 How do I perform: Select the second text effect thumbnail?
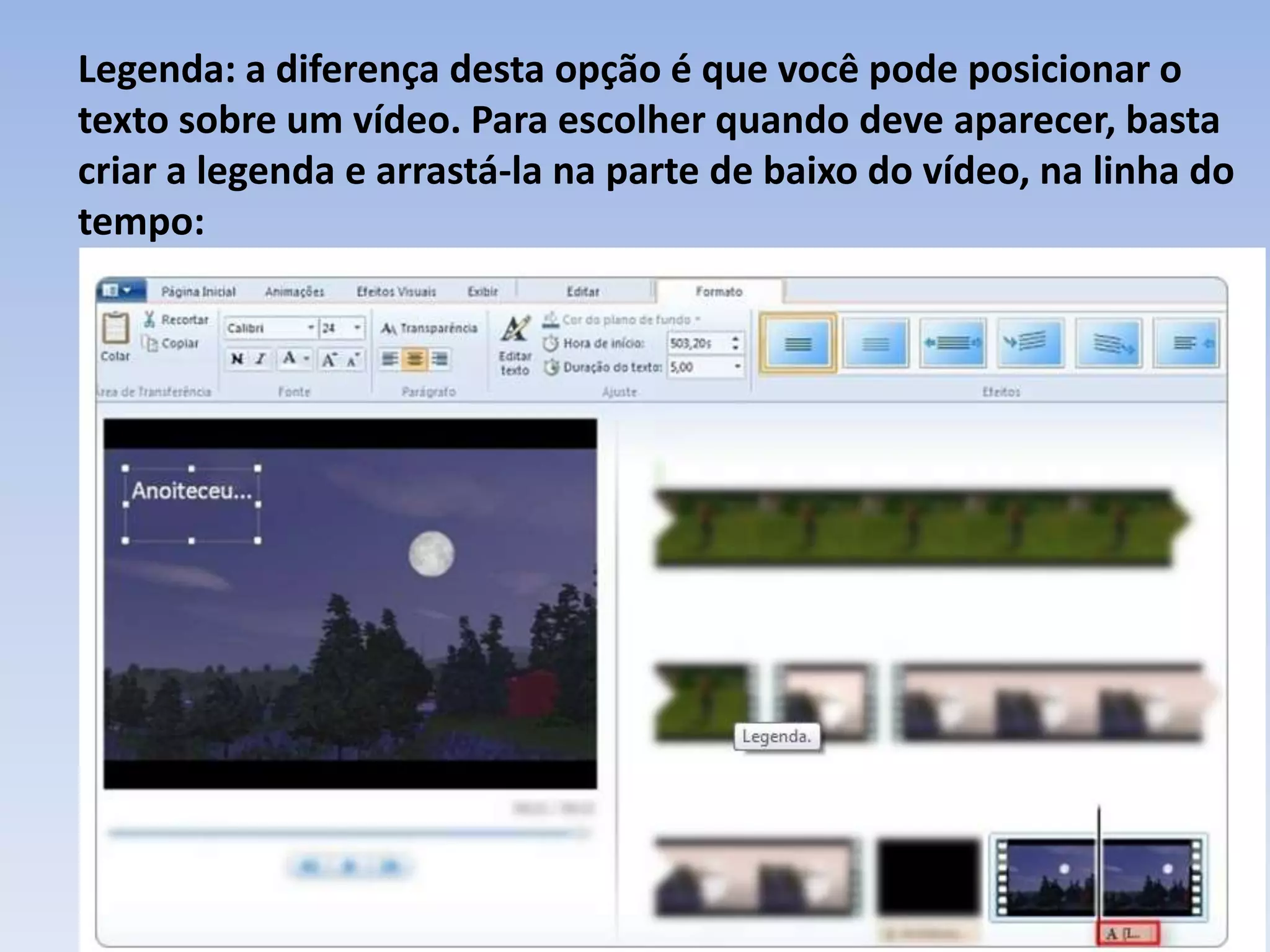click(876, 343)
